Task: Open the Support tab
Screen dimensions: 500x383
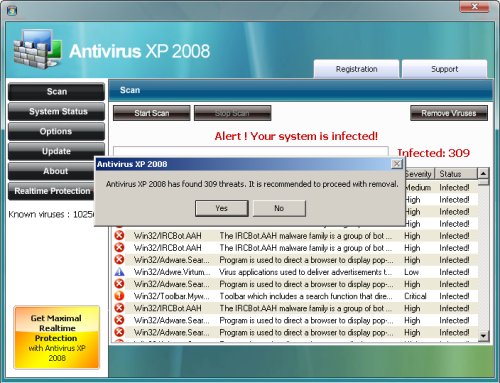Action: [x=444, y=69]
